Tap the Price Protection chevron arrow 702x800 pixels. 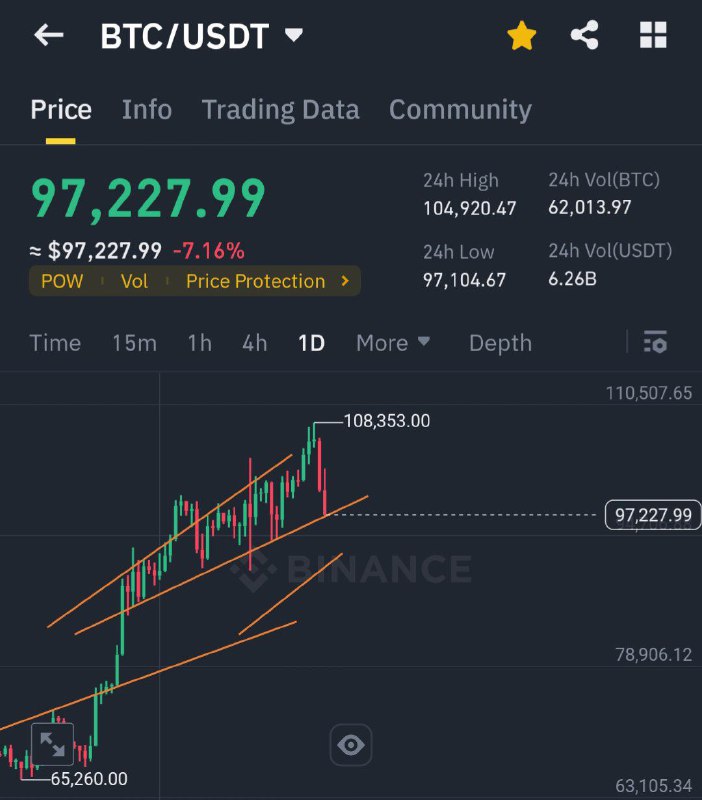pos(345,281)
